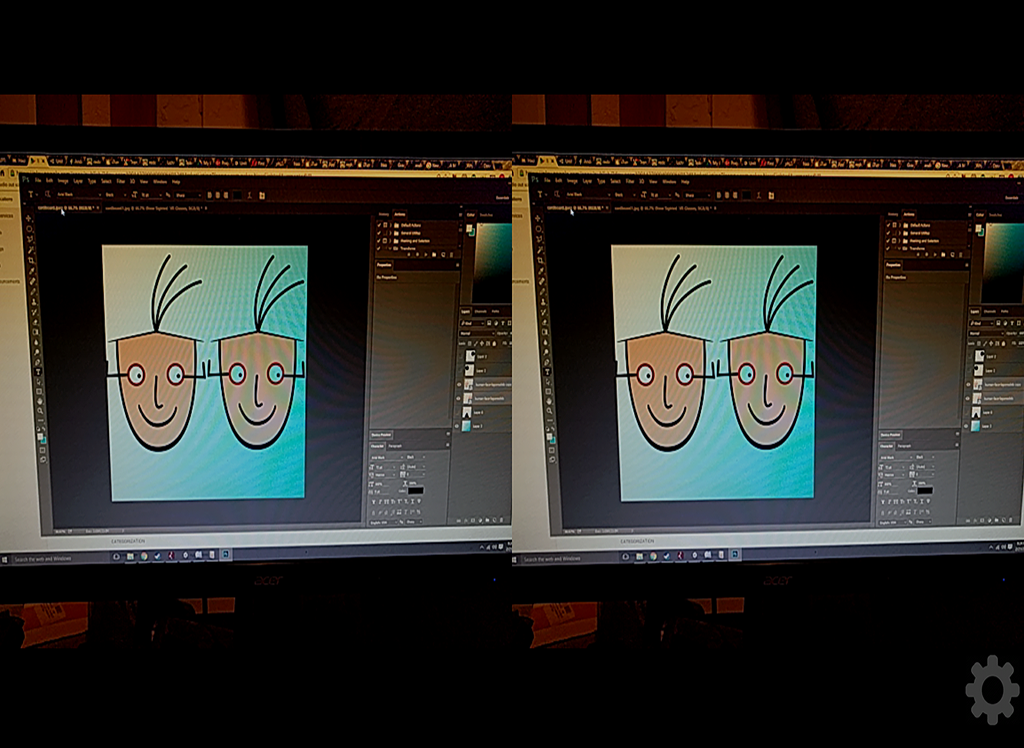Play selected action in left view Actions panel

coord(426,254)
